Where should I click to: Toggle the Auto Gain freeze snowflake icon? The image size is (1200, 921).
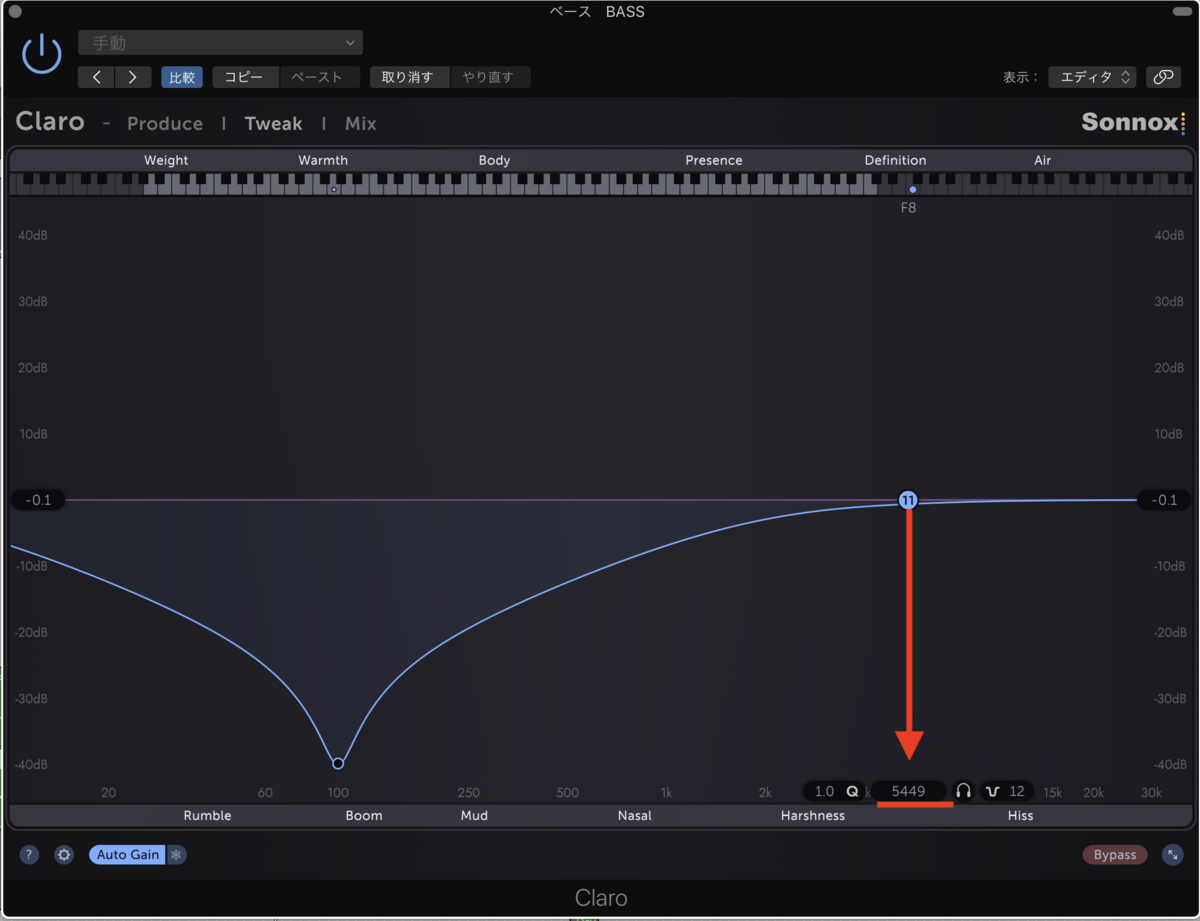pyautogui.click(x=176, y=855)
